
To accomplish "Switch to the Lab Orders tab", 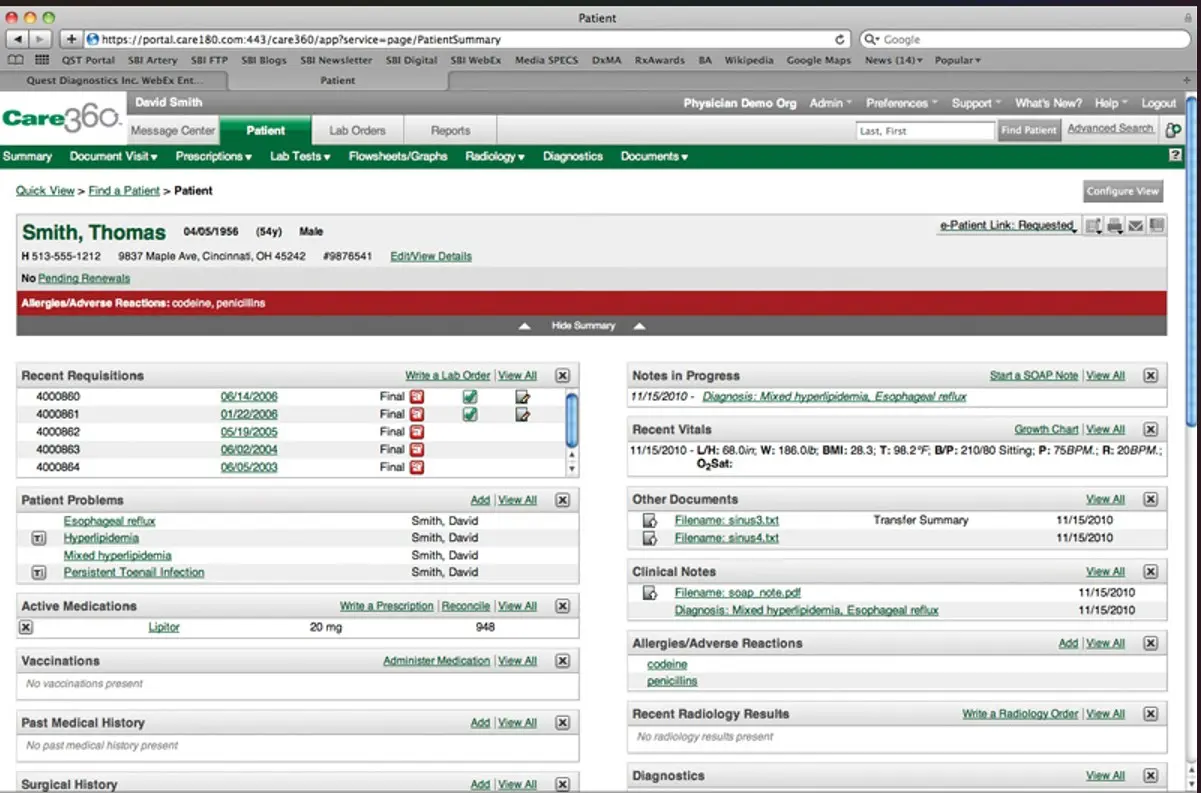I will click(x=357, y=129).
